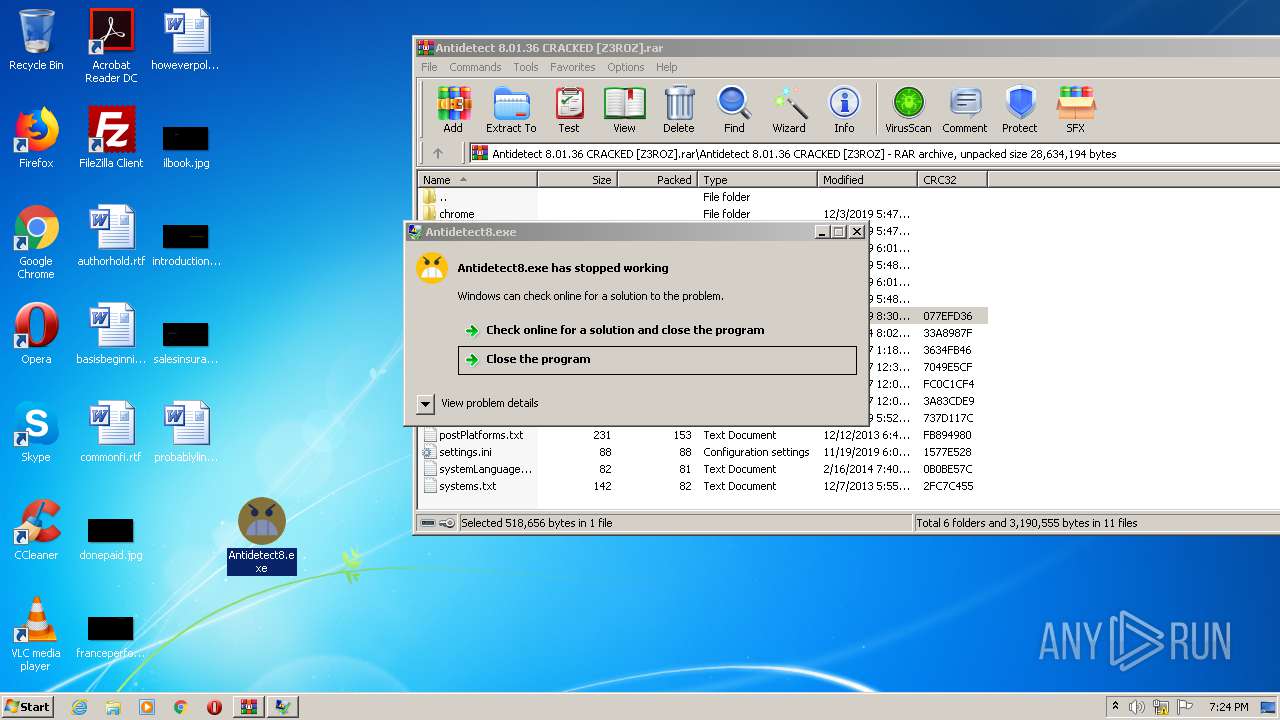Sort by the CRC32 column header
1280x720 pixels.
click(952, 180)
